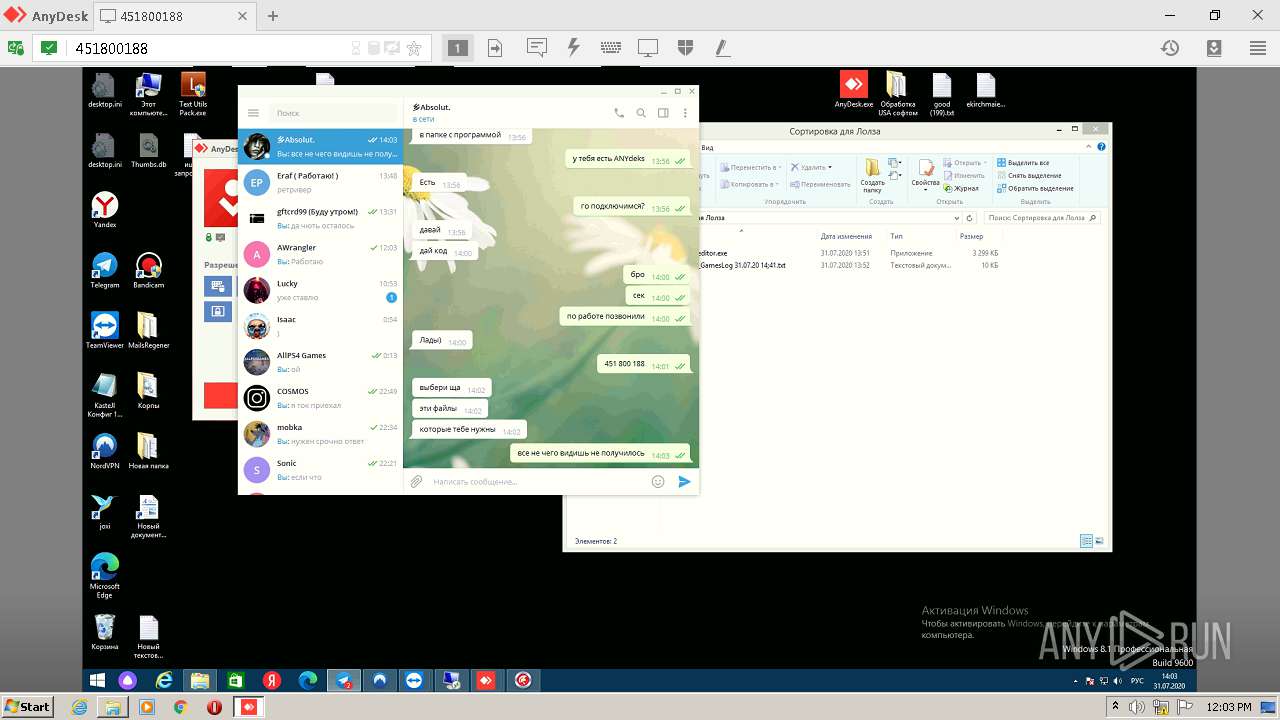Open the TeamViewer desktop shortcut
Viewport: 1280px width, 720px height.
pos(104,330)
